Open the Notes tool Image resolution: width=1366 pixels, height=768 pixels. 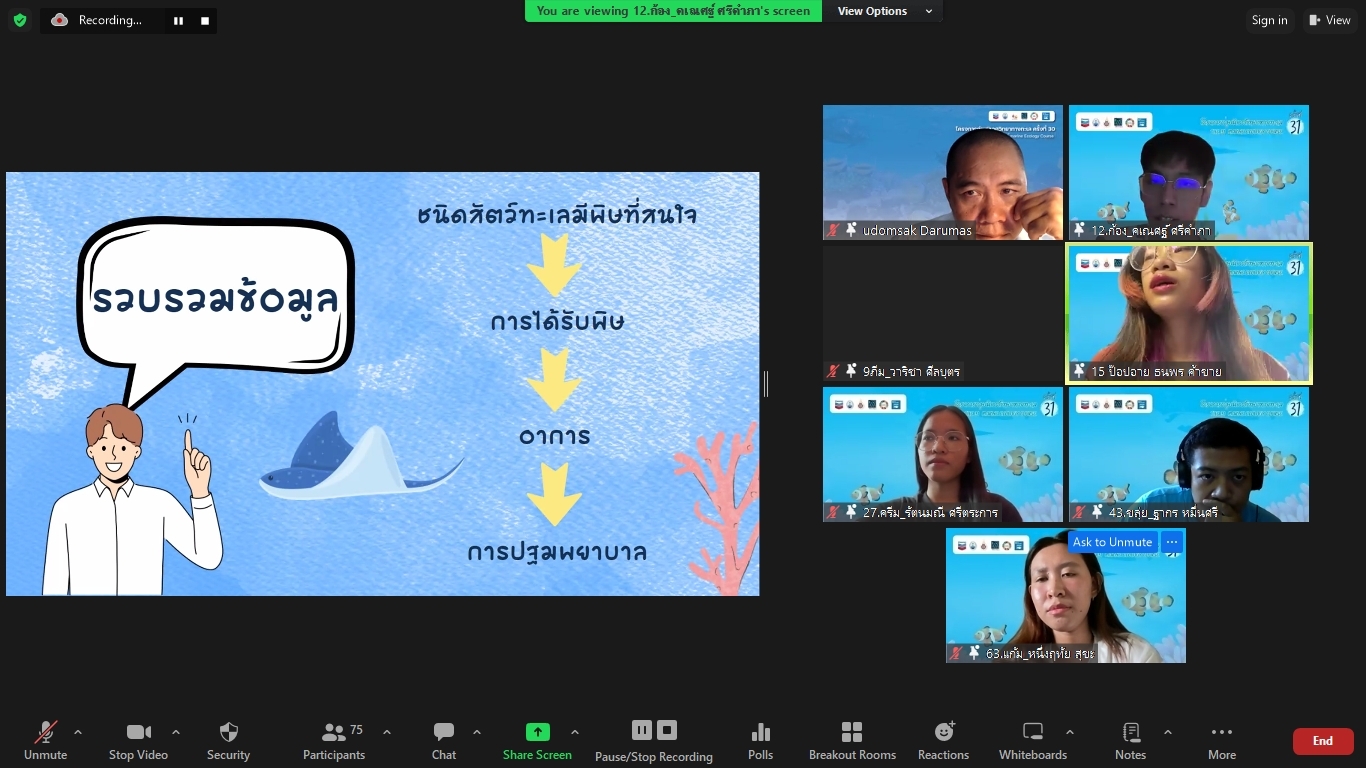1130,740
